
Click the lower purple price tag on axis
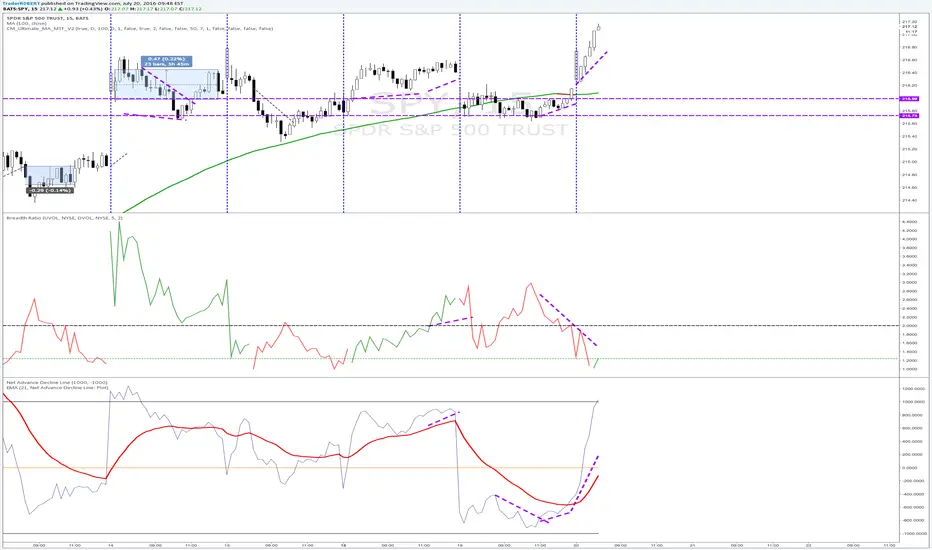tap(909, 116)
